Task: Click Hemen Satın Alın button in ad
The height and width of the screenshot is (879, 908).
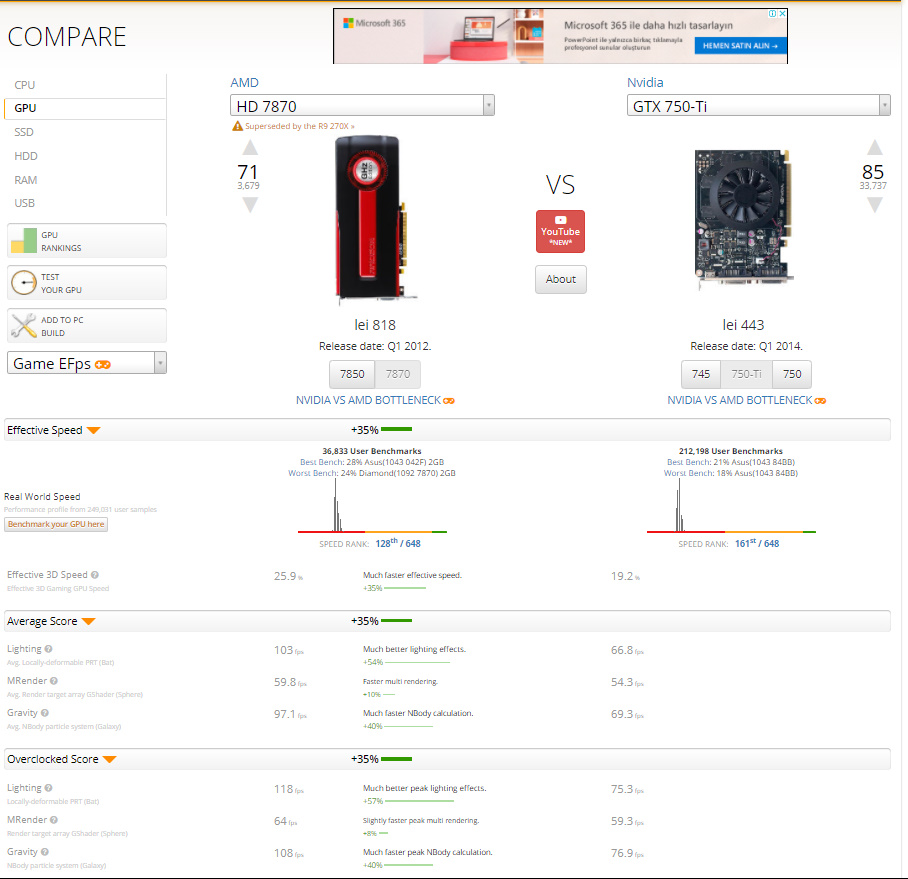Action: coord(740,46)
